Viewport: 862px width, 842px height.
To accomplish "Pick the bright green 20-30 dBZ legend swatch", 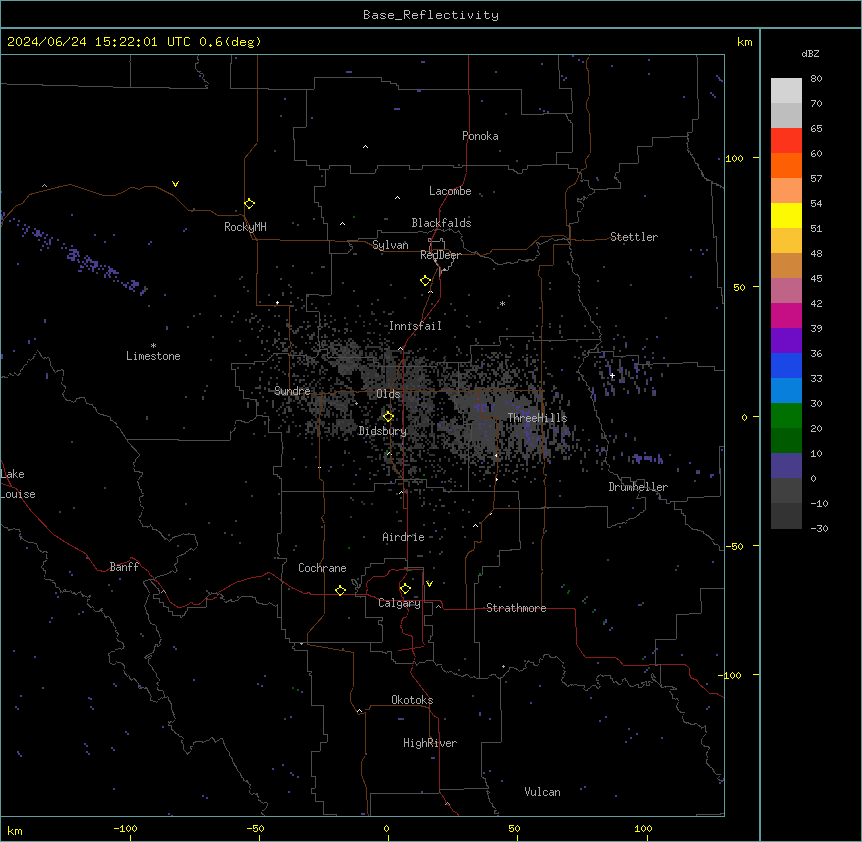I will (x=786, y=416).
